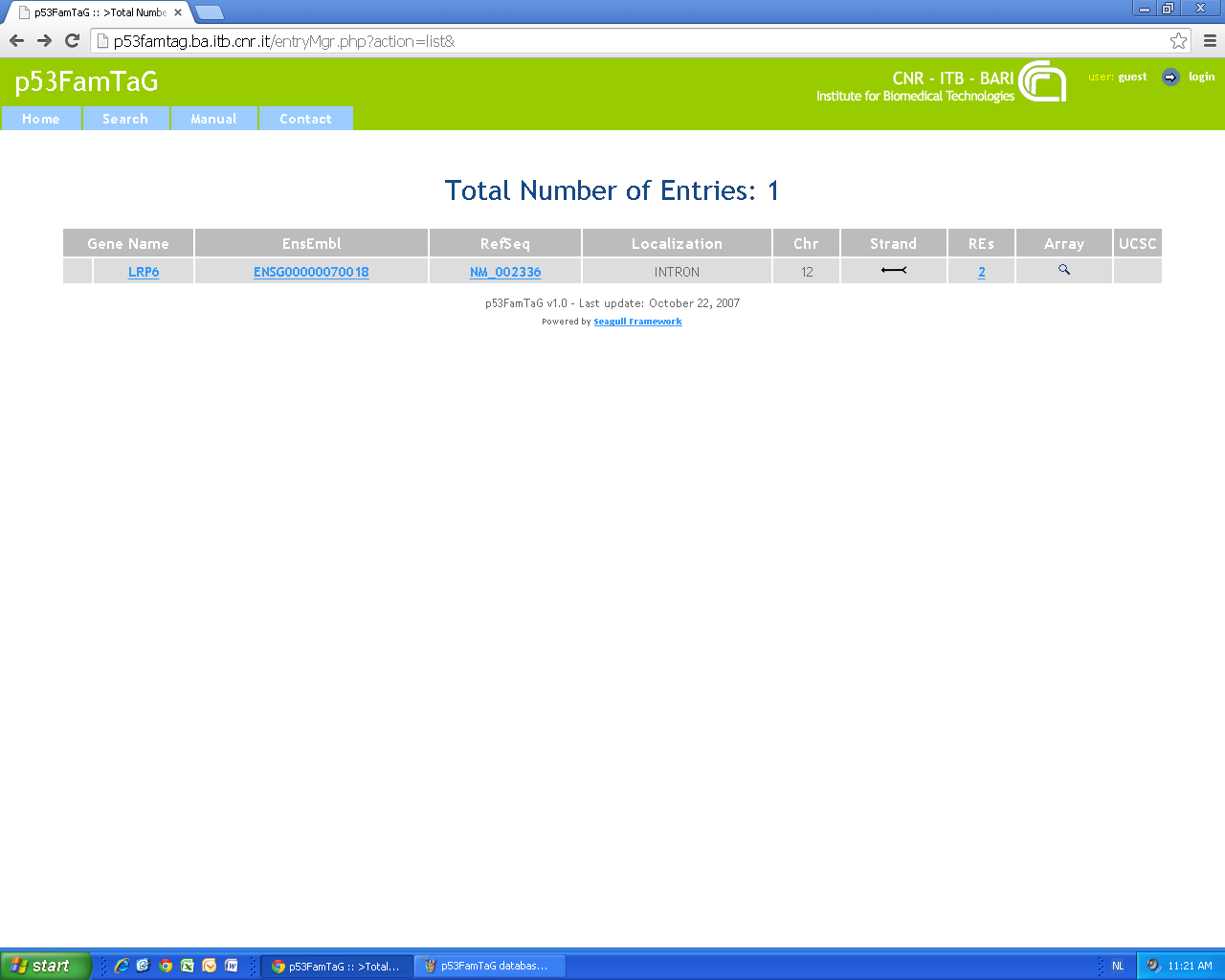
Task: Open the NM_002336 RefSeq link
Action: 505,272
